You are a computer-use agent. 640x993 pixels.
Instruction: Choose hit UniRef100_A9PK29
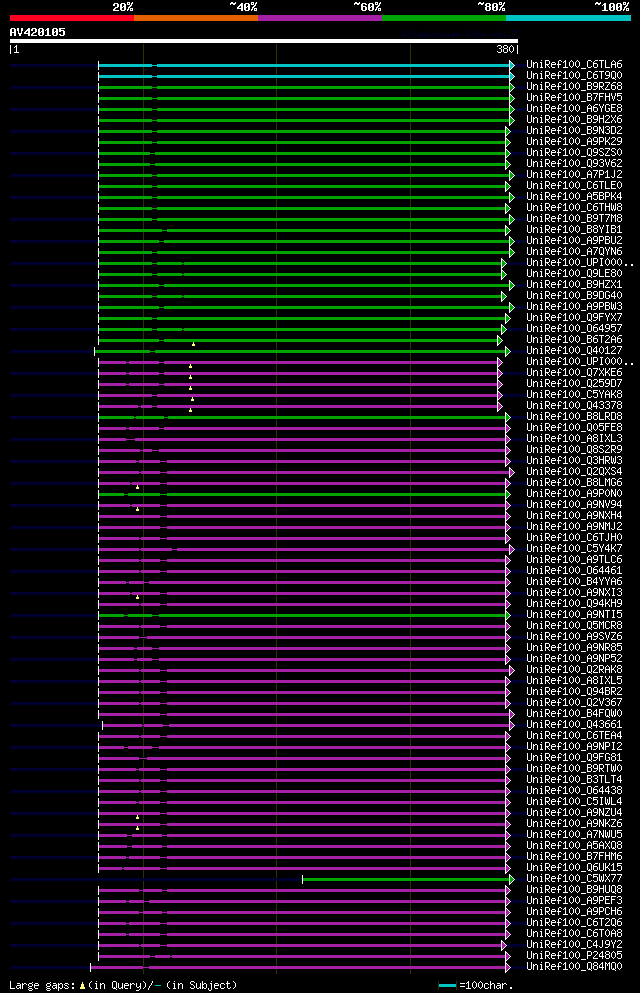574,141
